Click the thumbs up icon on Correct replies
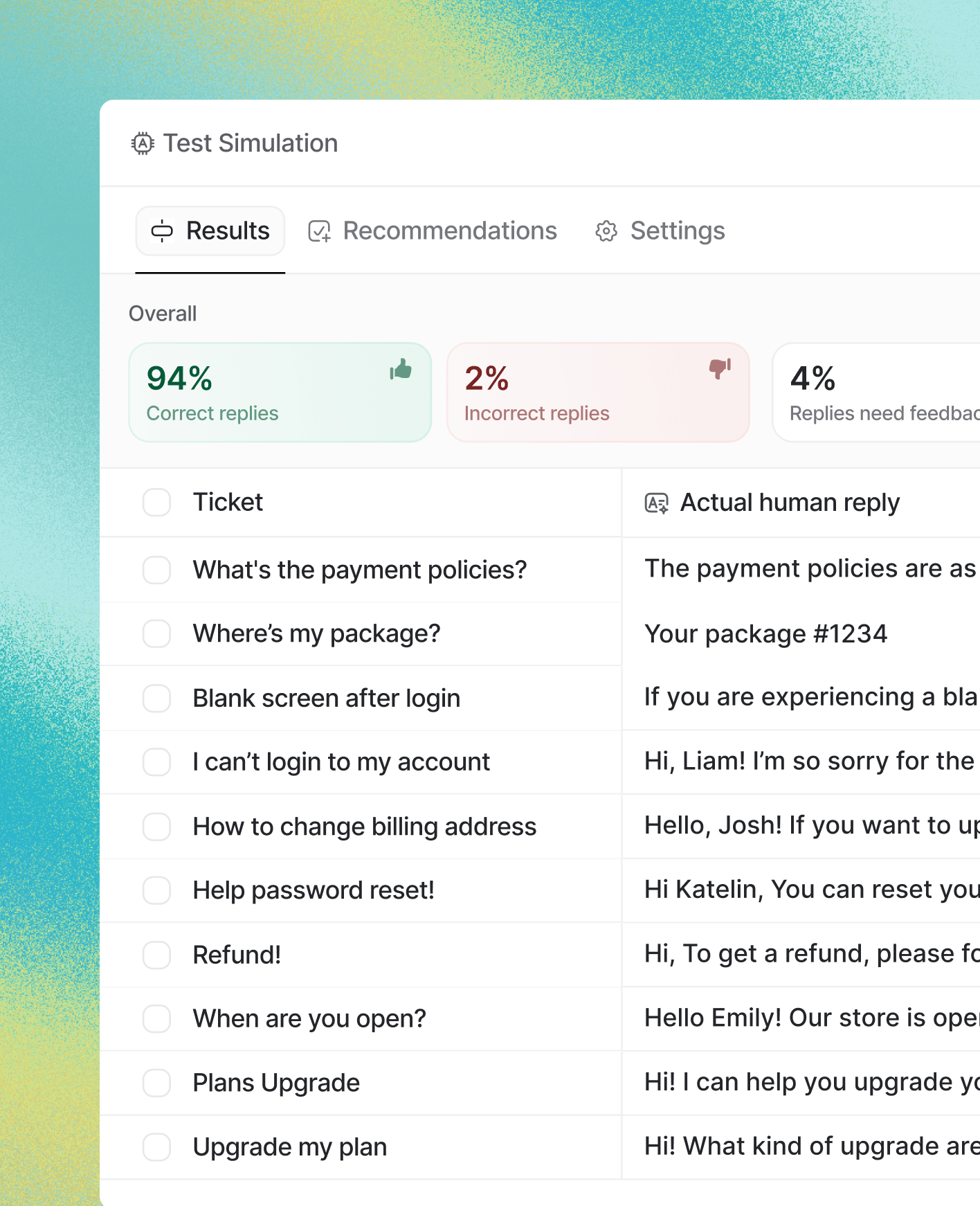Viewport: 980px width, 1206px height. 401,370
